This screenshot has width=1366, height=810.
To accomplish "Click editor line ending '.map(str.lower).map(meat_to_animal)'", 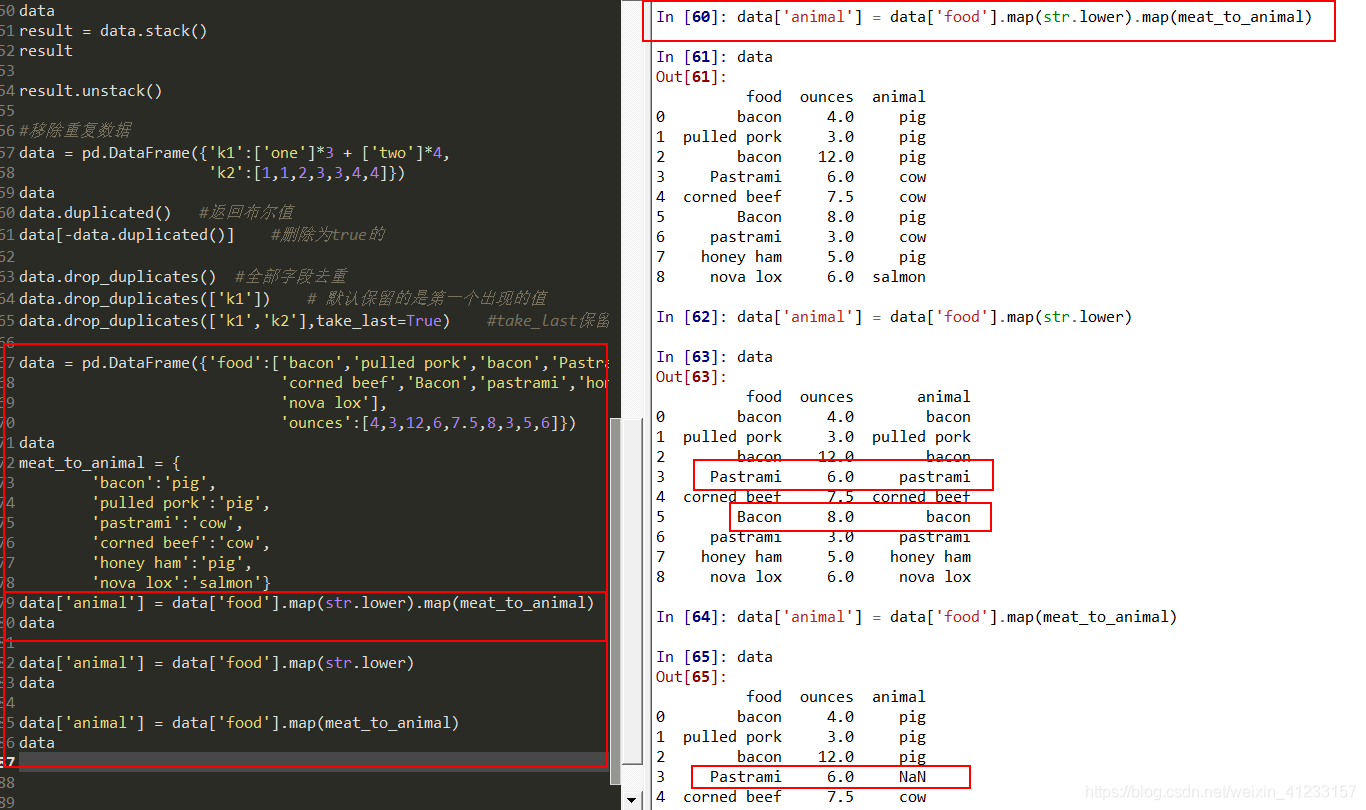I will click(306, 602).
